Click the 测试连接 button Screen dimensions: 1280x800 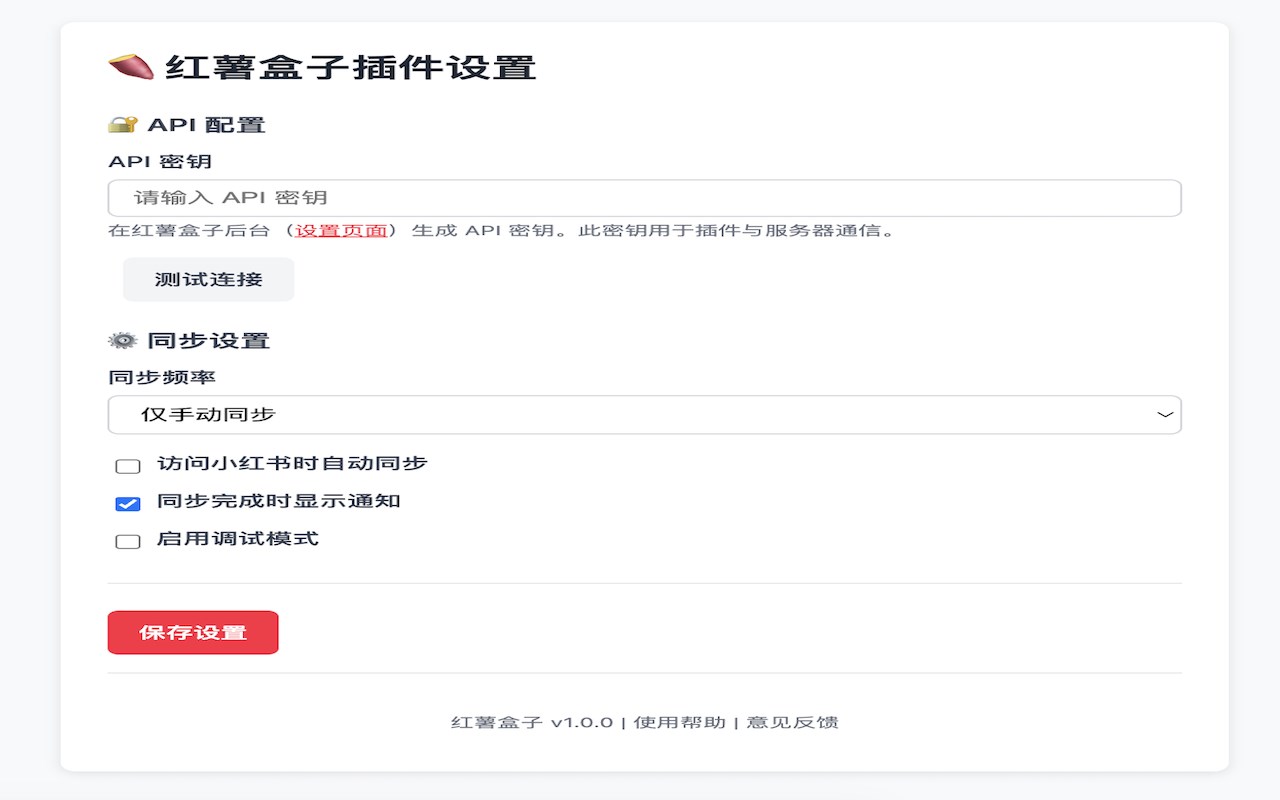(208, 279)
